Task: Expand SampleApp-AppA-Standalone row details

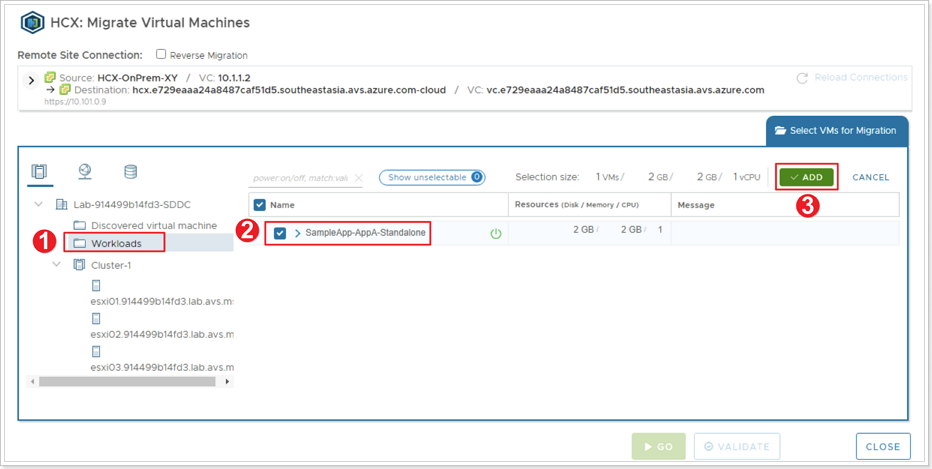Action: 298,234
